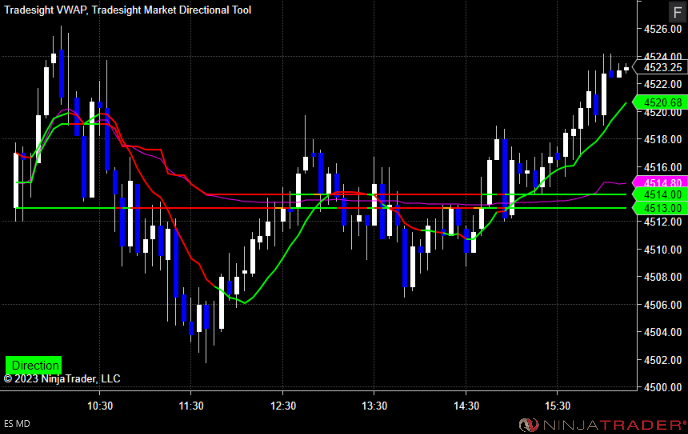
Task: Click the 4500.00 price axis label
Action: coord(663,387)
